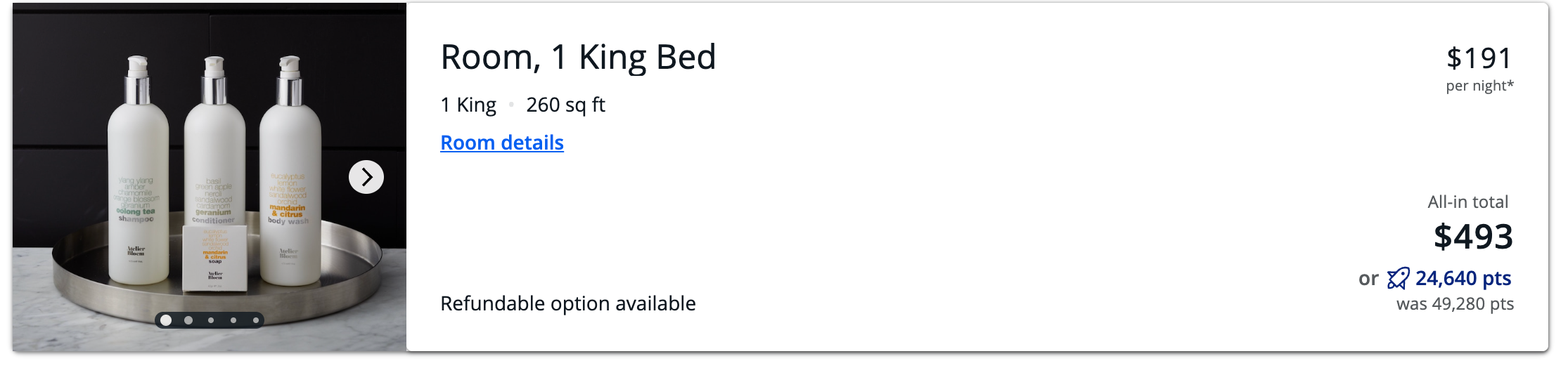Click the All-in total label
Viewport: 1568px width, 368px height.
(1467, 202)
